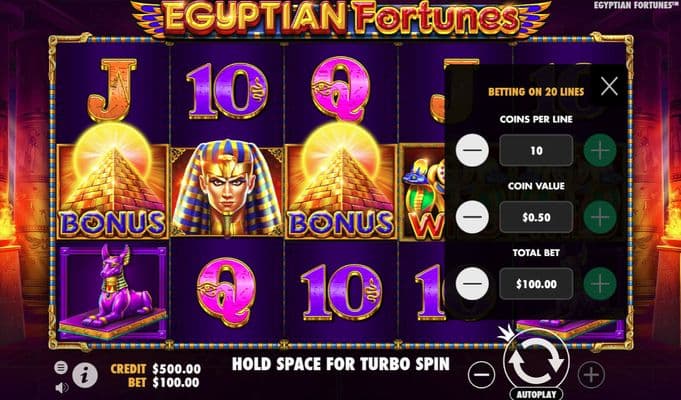Increase coin value with plus button
The image size is (681, 400).
(600, 217)
